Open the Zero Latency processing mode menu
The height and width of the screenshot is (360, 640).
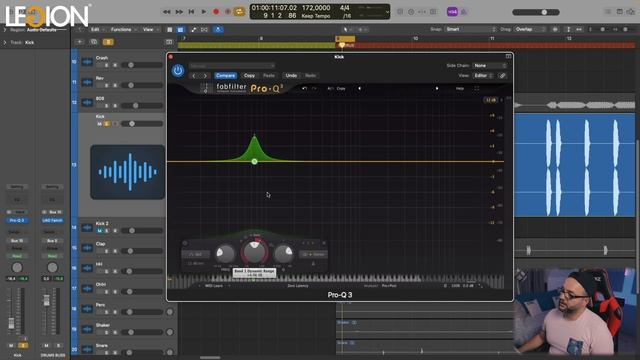point(298,286)
